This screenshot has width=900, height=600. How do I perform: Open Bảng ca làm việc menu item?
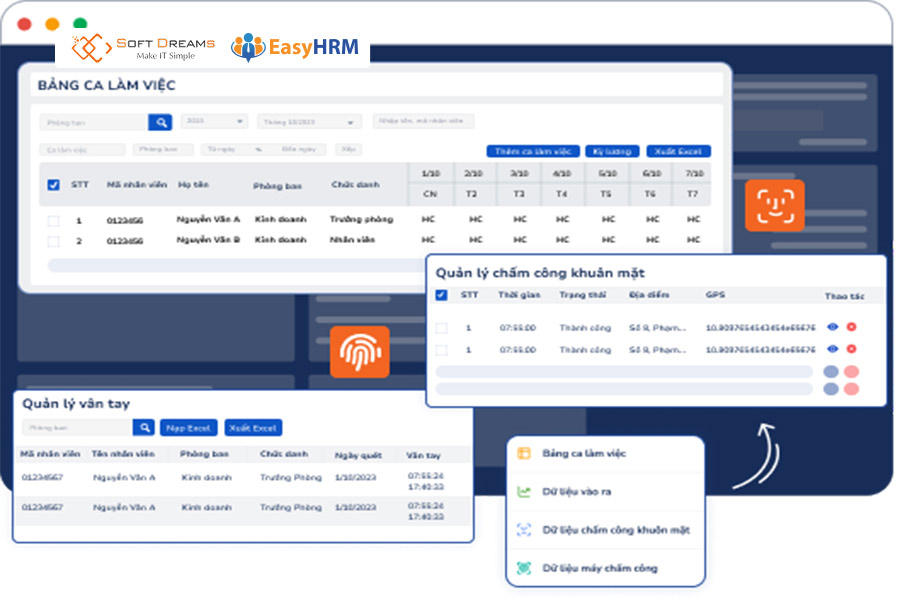coord(584,454)
